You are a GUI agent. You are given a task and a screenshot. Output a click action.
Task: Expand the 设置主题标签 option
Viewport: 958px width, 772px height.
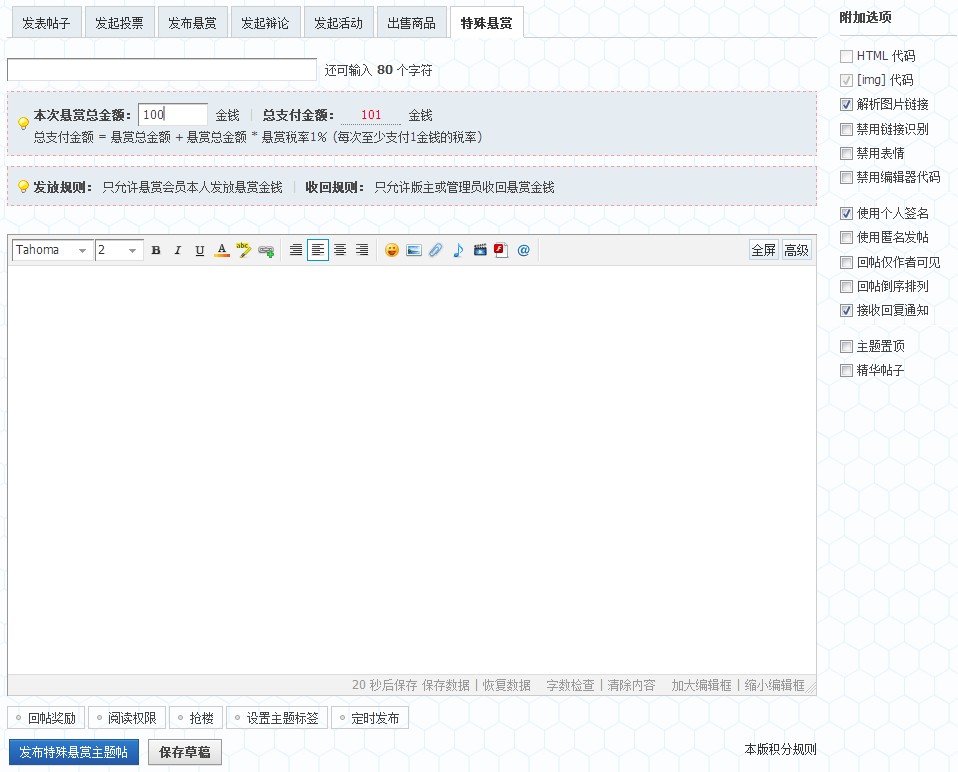[277, 718]
